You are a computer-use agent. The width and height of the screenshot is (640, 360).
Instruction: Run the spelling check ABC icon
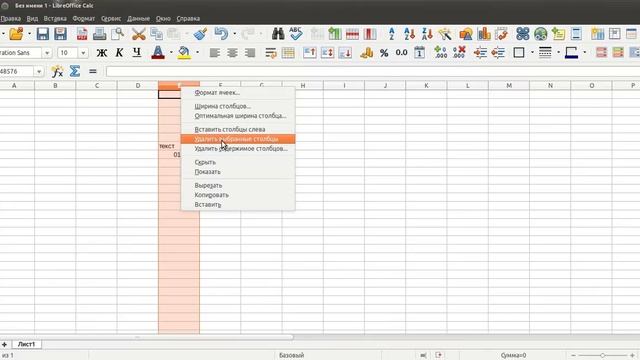point(296,34)
